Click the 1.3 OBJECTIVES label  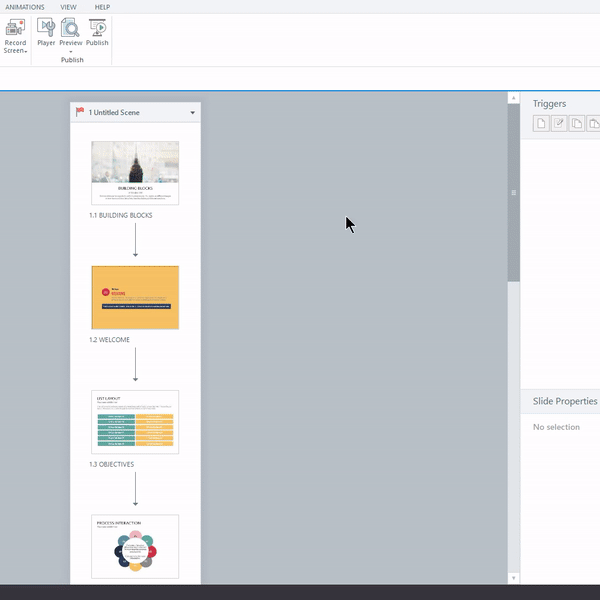pos(112,464)
